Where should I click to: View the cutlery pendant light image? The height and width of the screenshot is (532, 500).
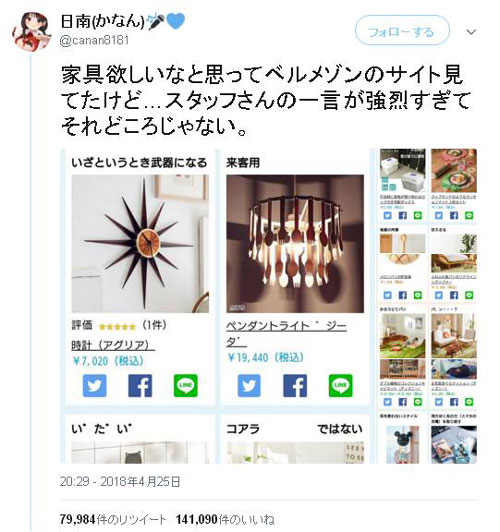(295, 244)
